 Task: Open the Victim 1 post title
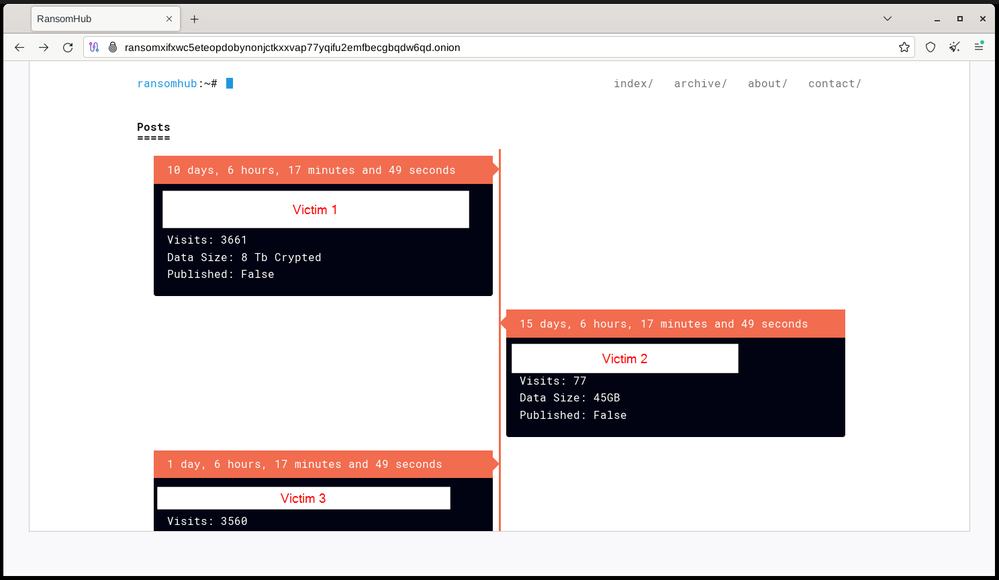[x=315, y=209]
